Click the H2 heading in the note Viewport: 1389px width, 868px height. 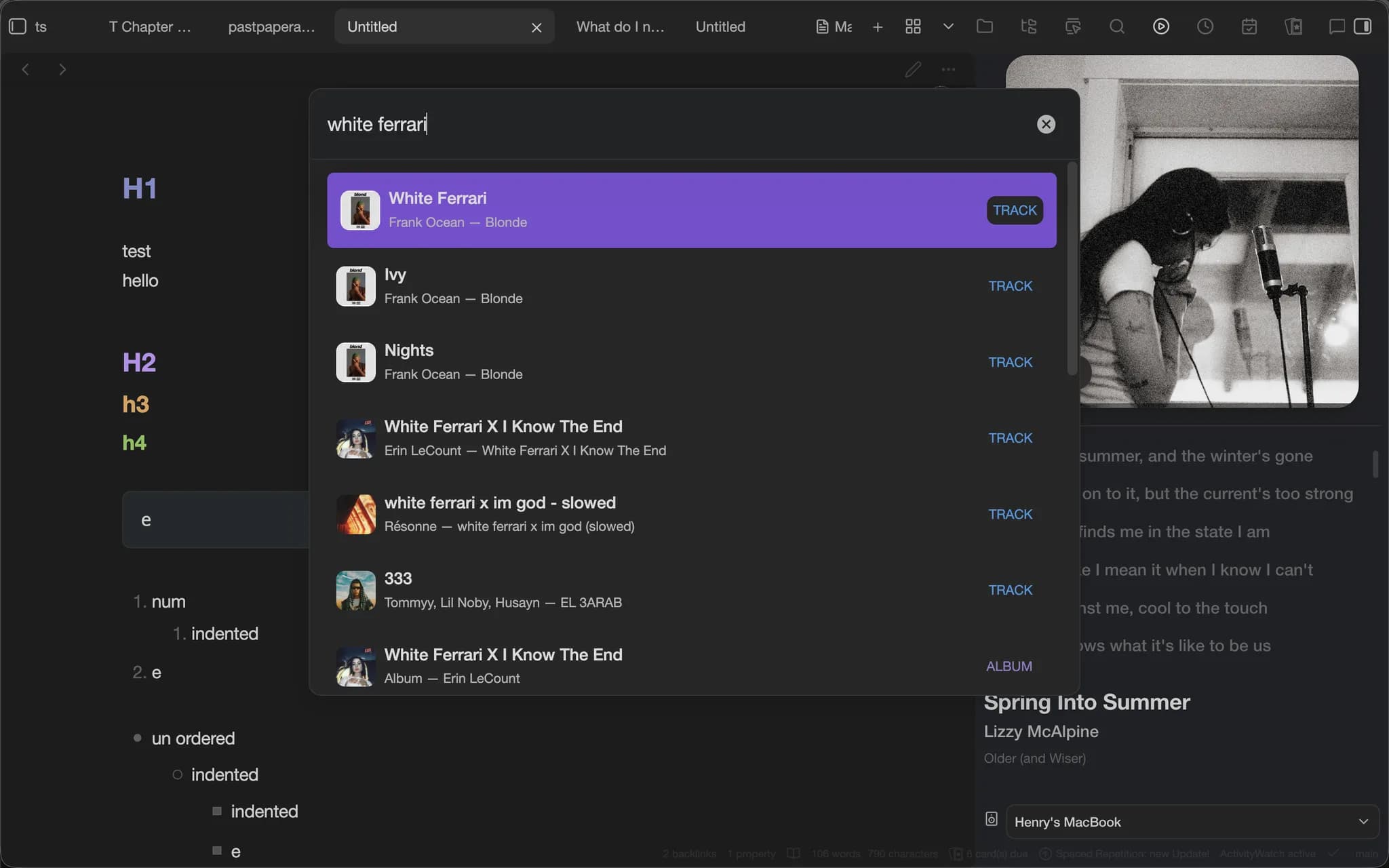pos(139,362)
